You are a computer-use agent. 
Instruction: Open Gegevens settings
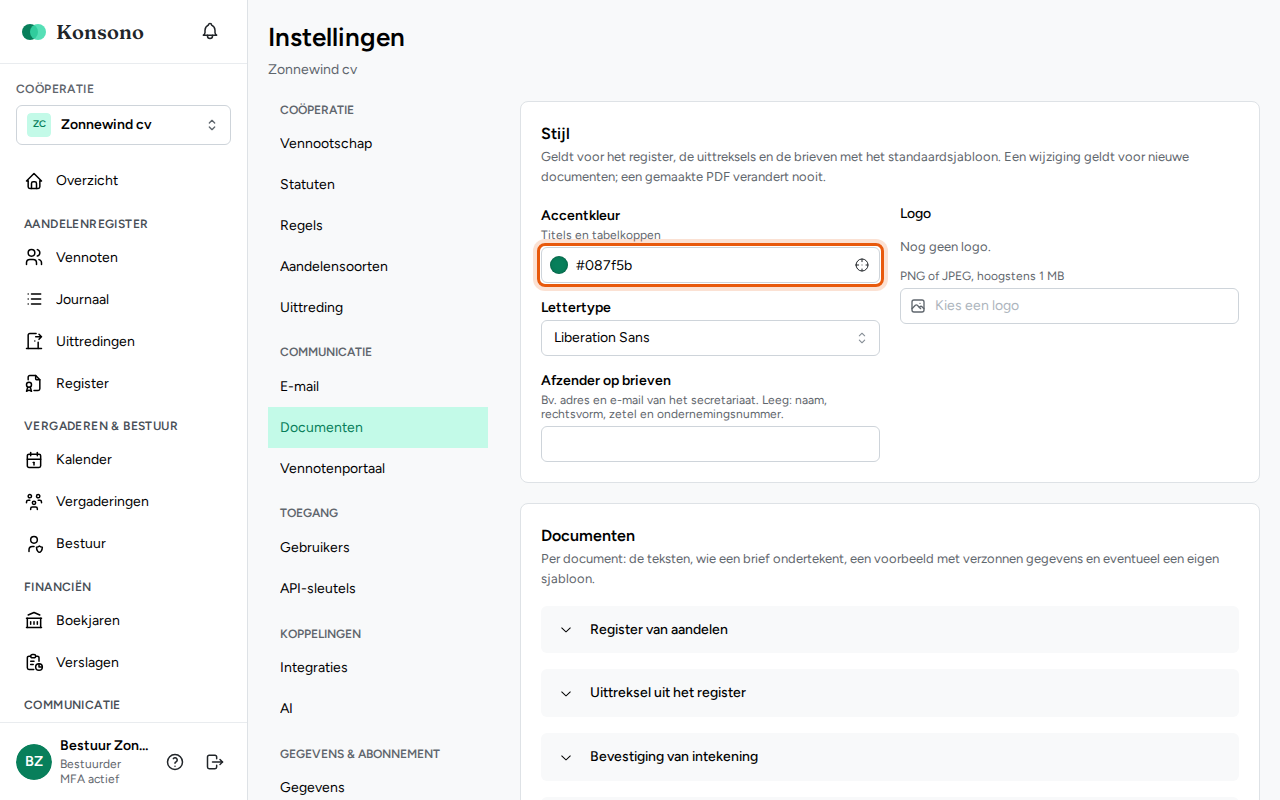[x=378, y=788]
